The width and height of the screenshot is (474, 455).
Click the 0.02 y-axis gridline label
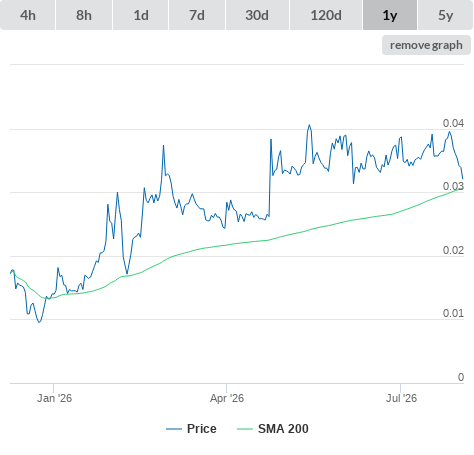(x=453, y=250)
